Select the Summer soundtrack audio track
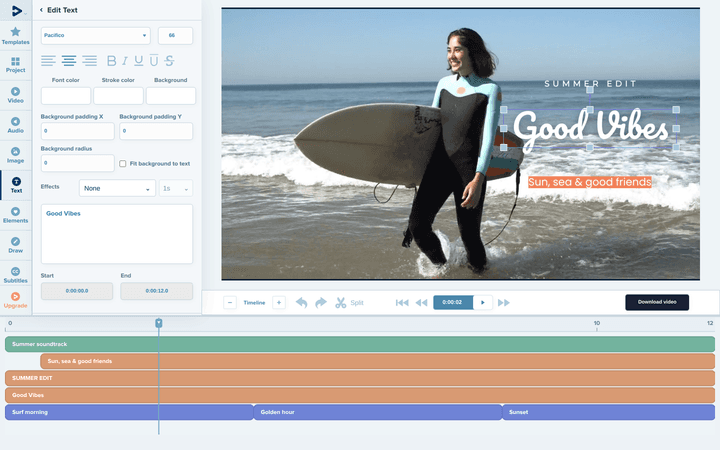Viewport: 720px width, 450px height. click(x=360, y=344)
